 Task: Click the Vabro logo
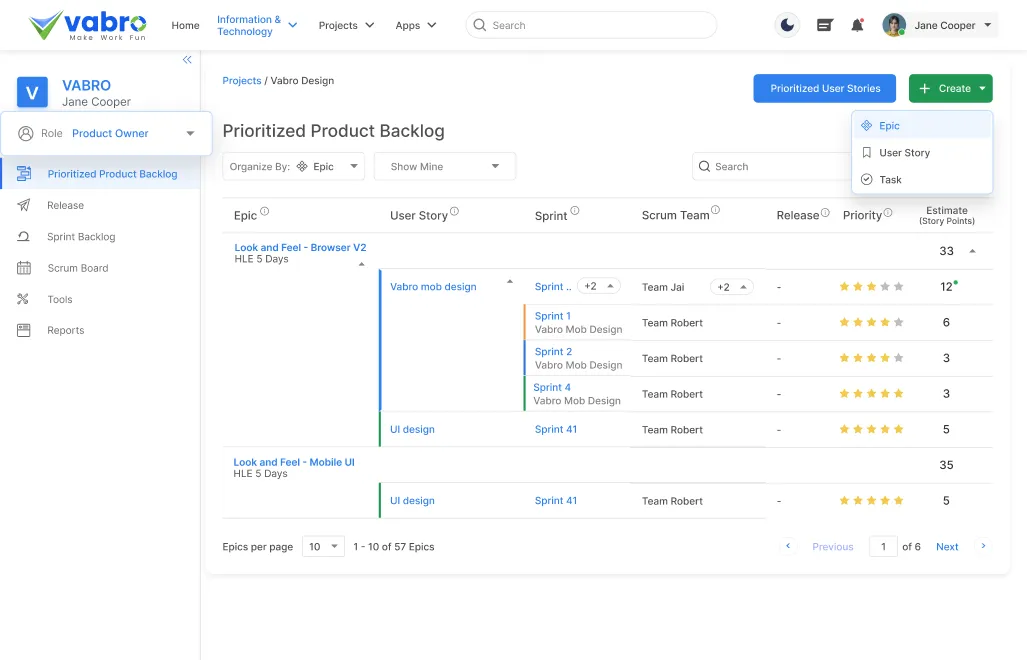(x=86, y=24)
